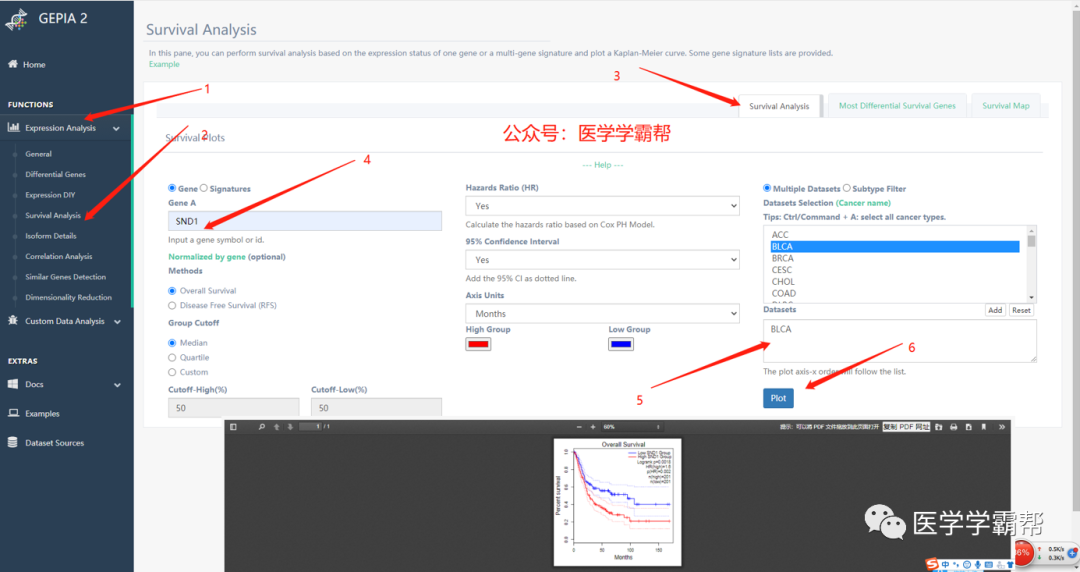The image size is (1080, 572).
Task: Click the Help link
Action: click(x=603, y=165)
